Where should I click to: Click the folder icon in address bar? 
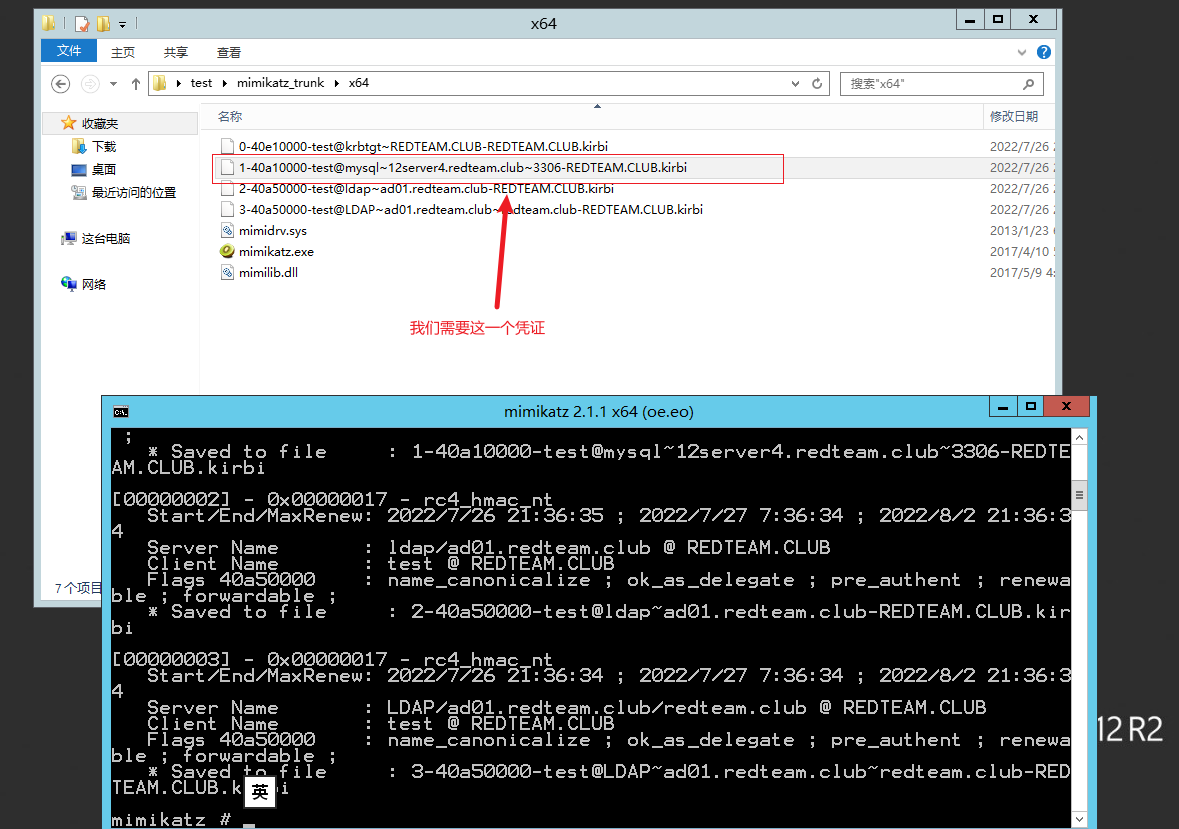[159, 83]
